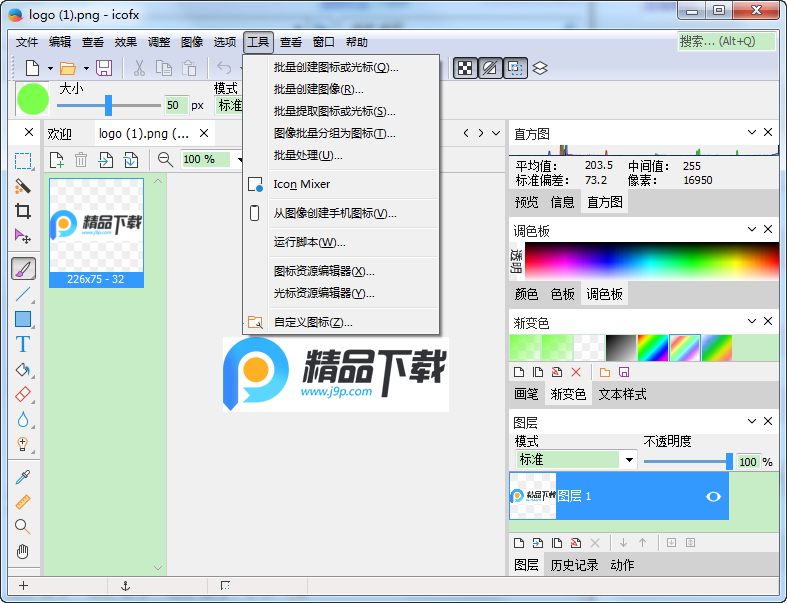Select the crop tool
787x603 pixels.
[23, 211]
